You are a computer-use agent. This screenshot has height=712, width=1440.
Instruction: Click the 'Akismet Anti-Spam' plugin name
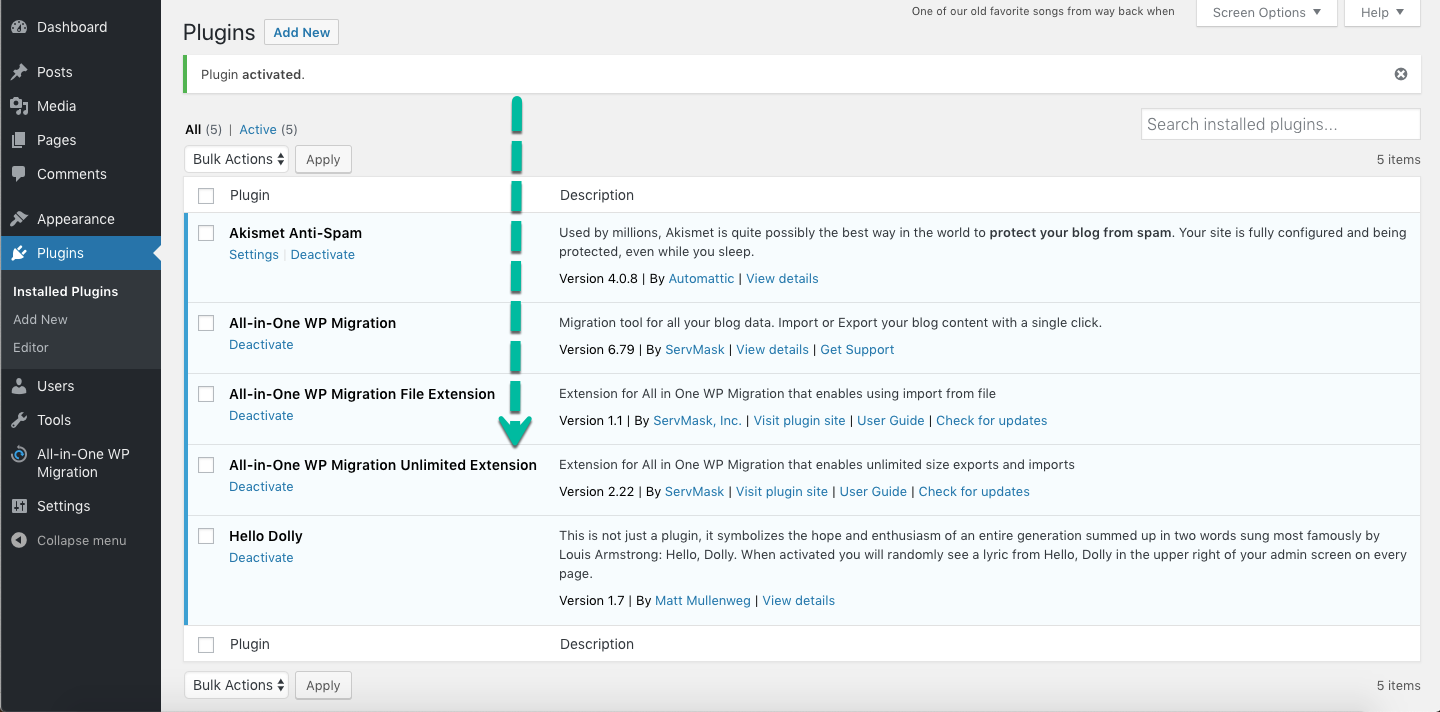tap(296, 233)
